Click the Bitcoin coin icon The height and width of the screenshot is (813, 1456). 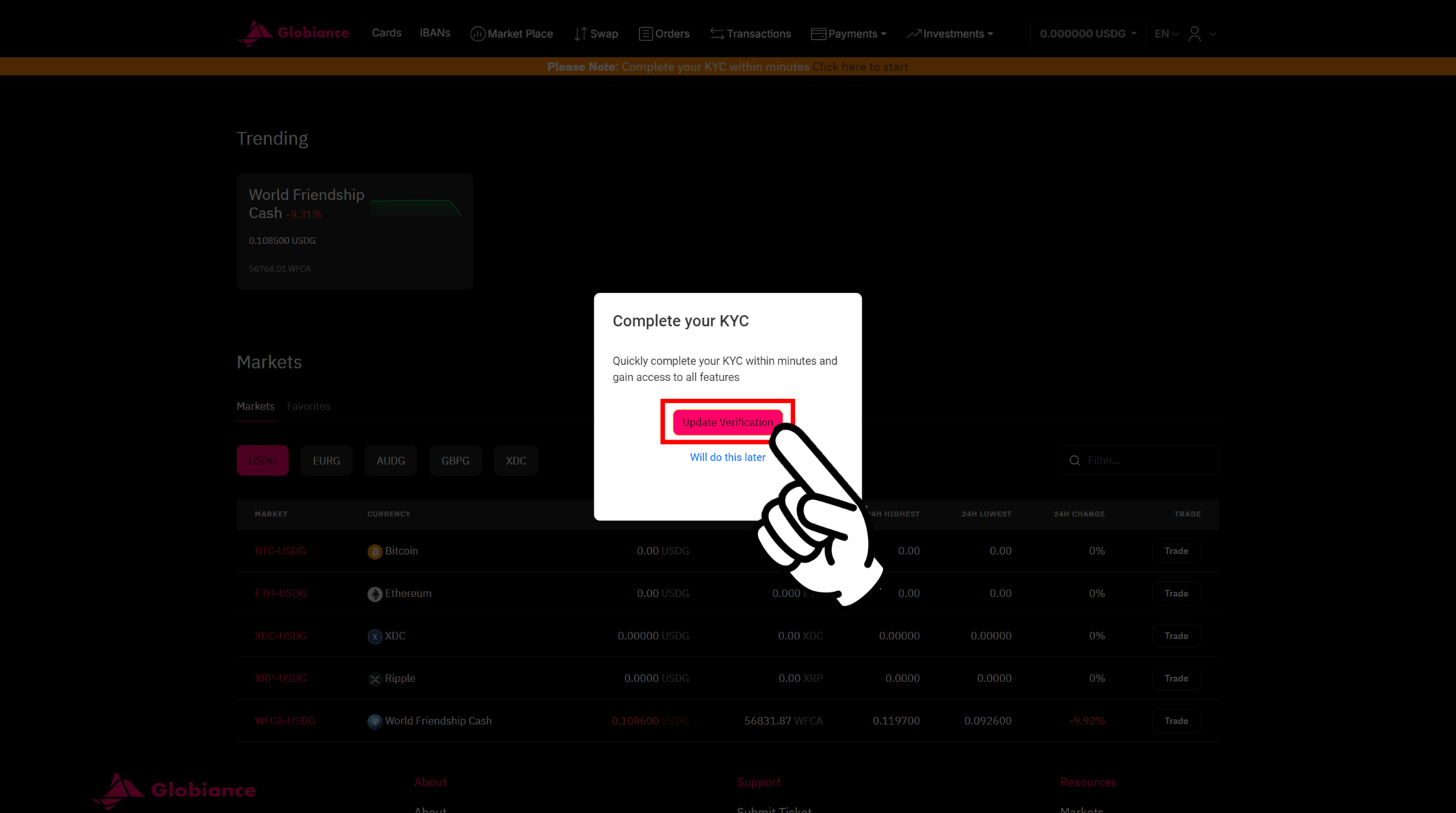[x=375, y=551]
